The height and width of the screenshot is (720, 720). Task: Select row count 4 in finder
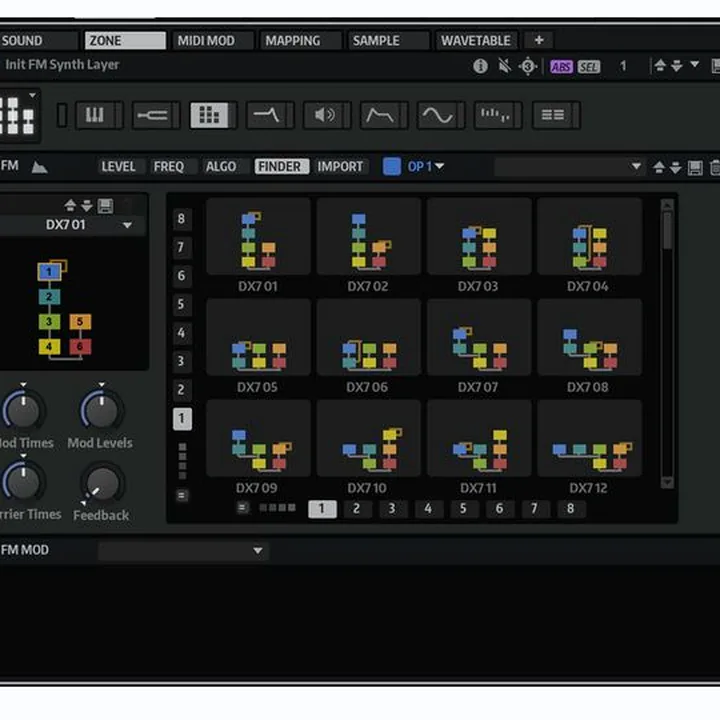(x=181, y=332)
